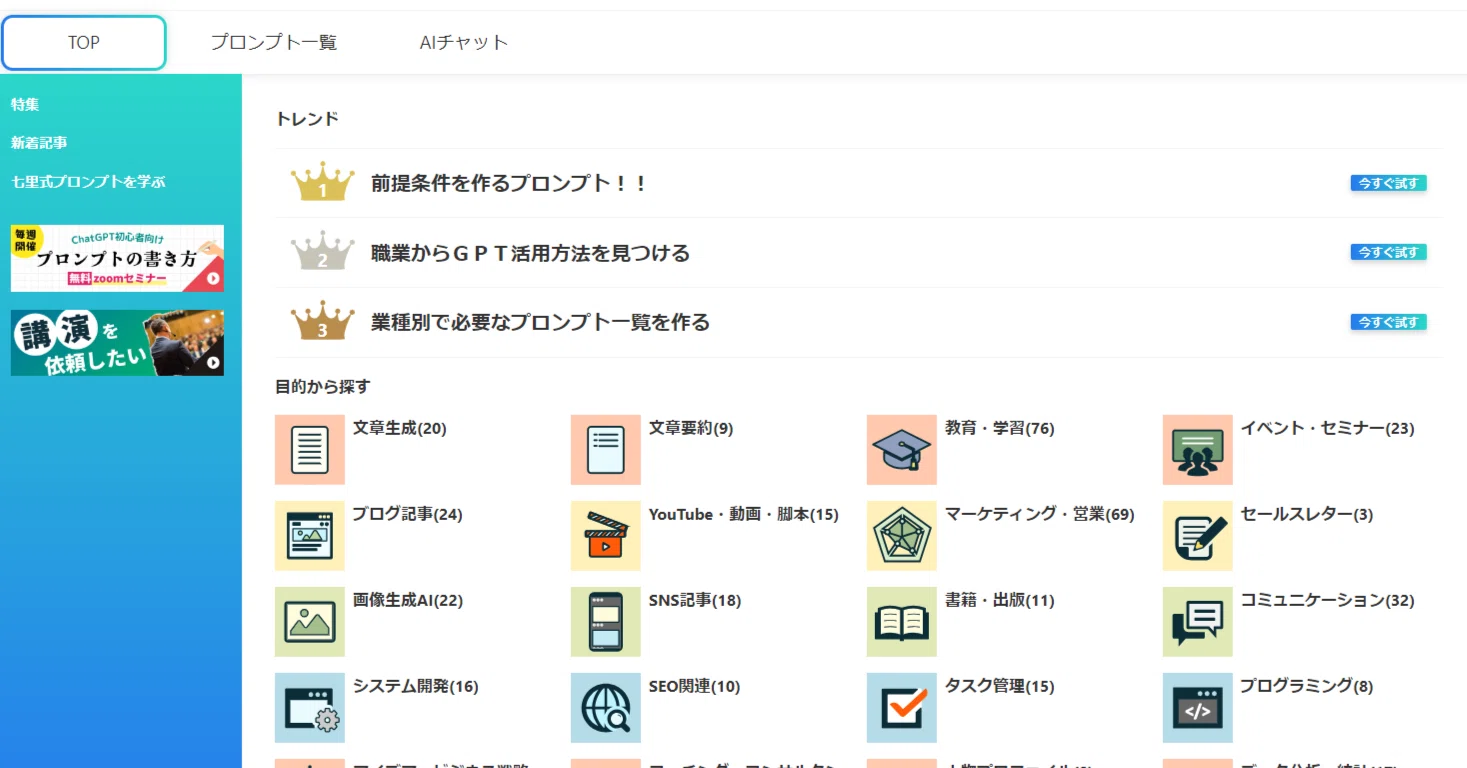Open the イベント・セミナー(23) category link
The height and width of the screenshot is (768, 1467).
tap(1327, 428)
